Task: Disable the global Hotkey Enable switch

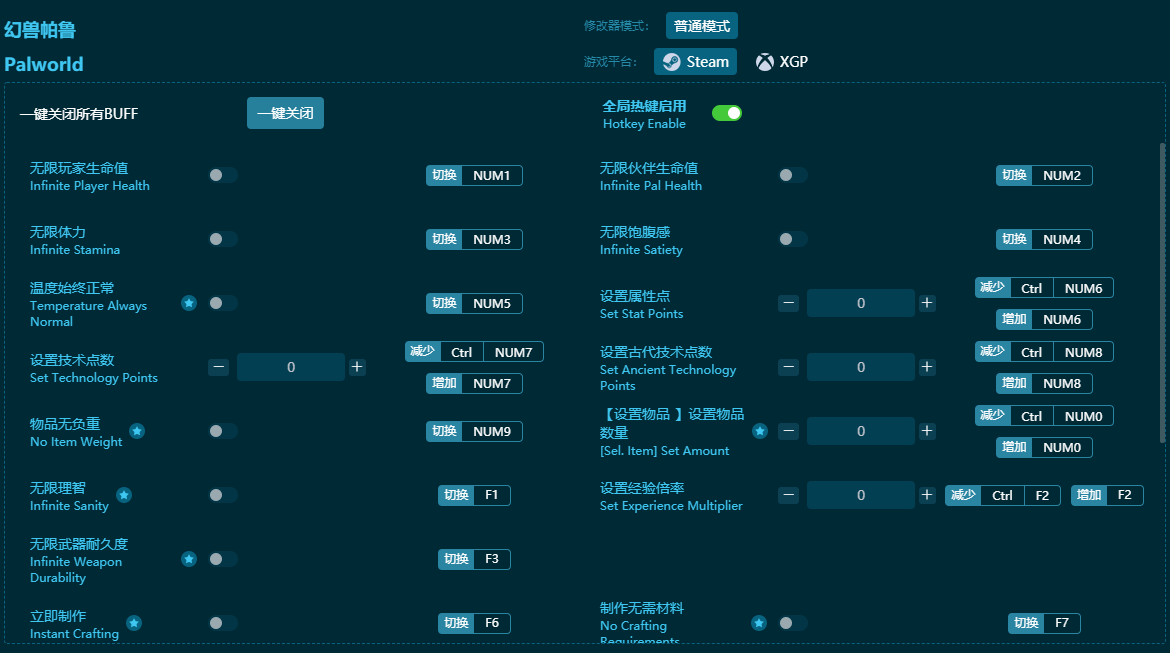Action: click(726, 113)
